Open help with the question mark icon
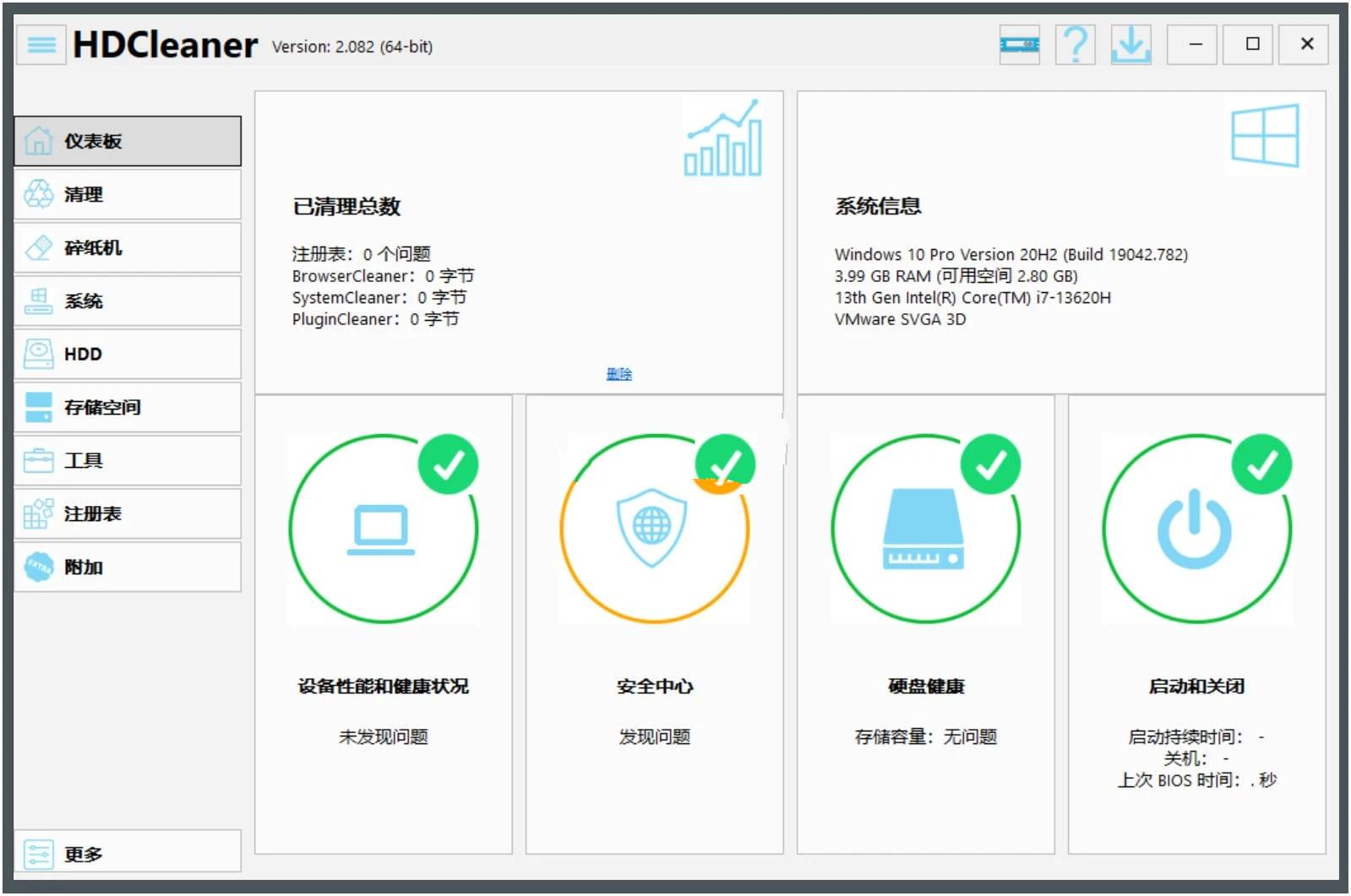The image size is (1351, 896). [x=1075, y=45]
